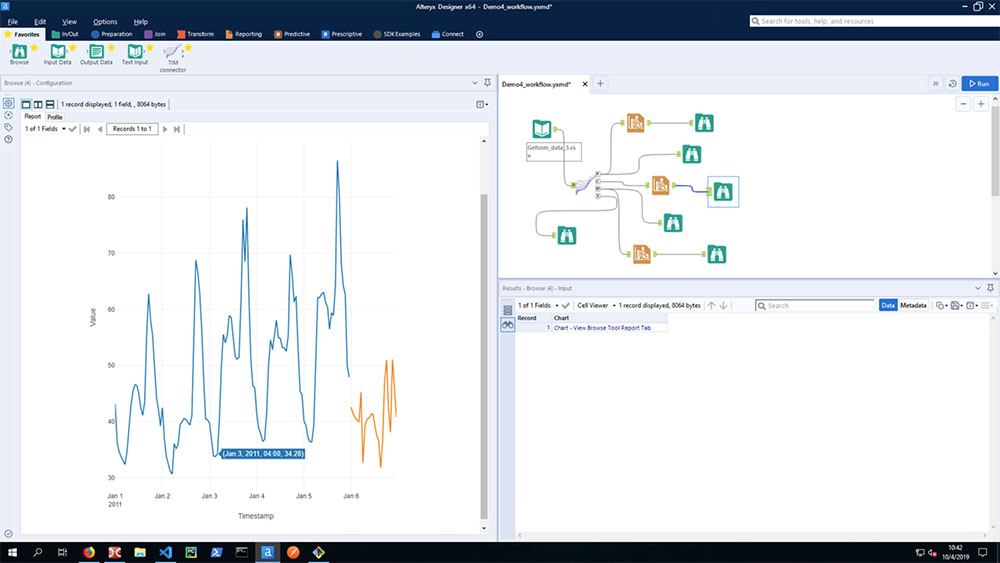Open the Profile tab in Browse configuration

coord(55,117)
